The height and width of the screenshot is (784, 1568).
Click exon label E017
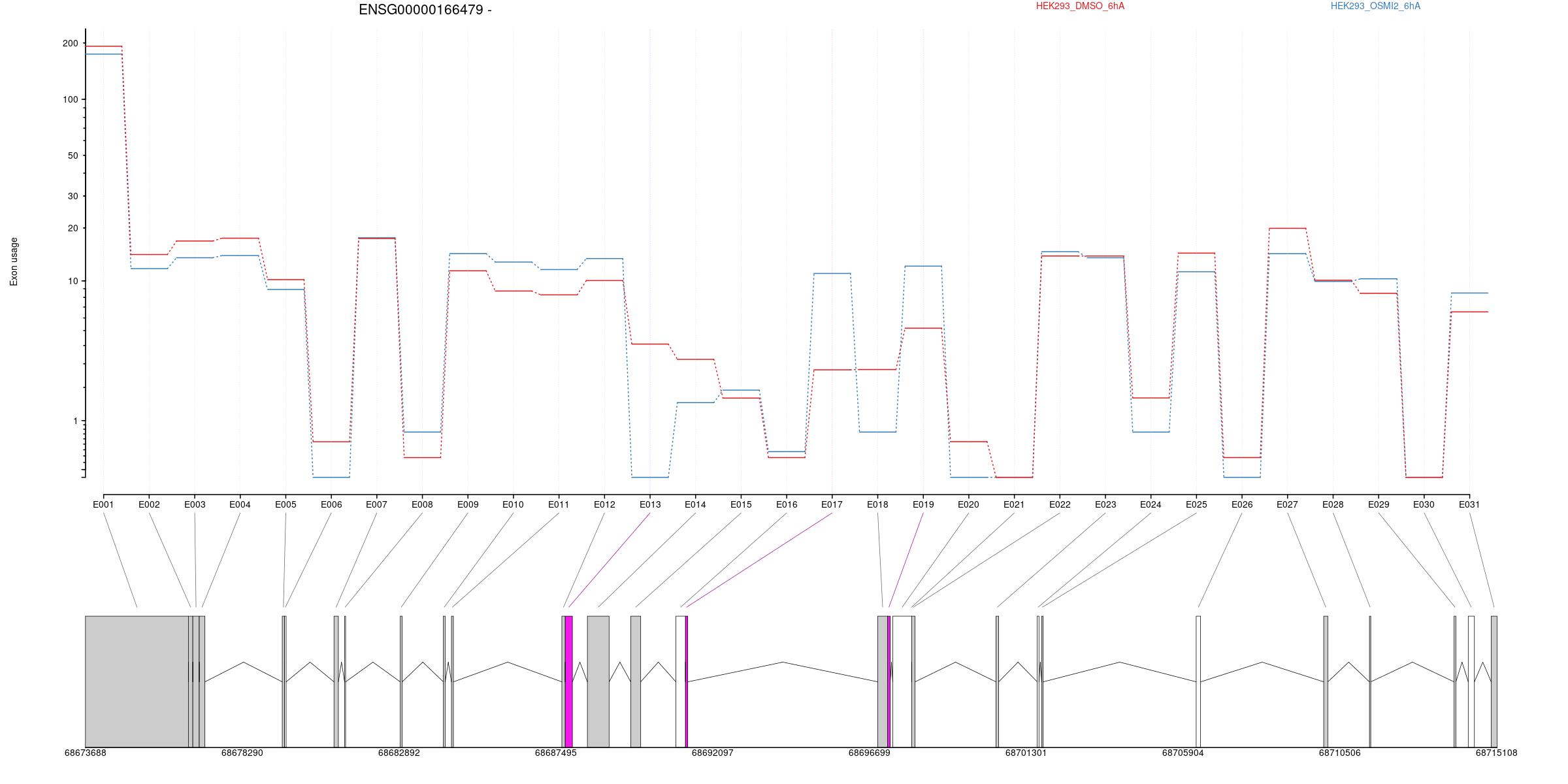click(x=832, y=504)
